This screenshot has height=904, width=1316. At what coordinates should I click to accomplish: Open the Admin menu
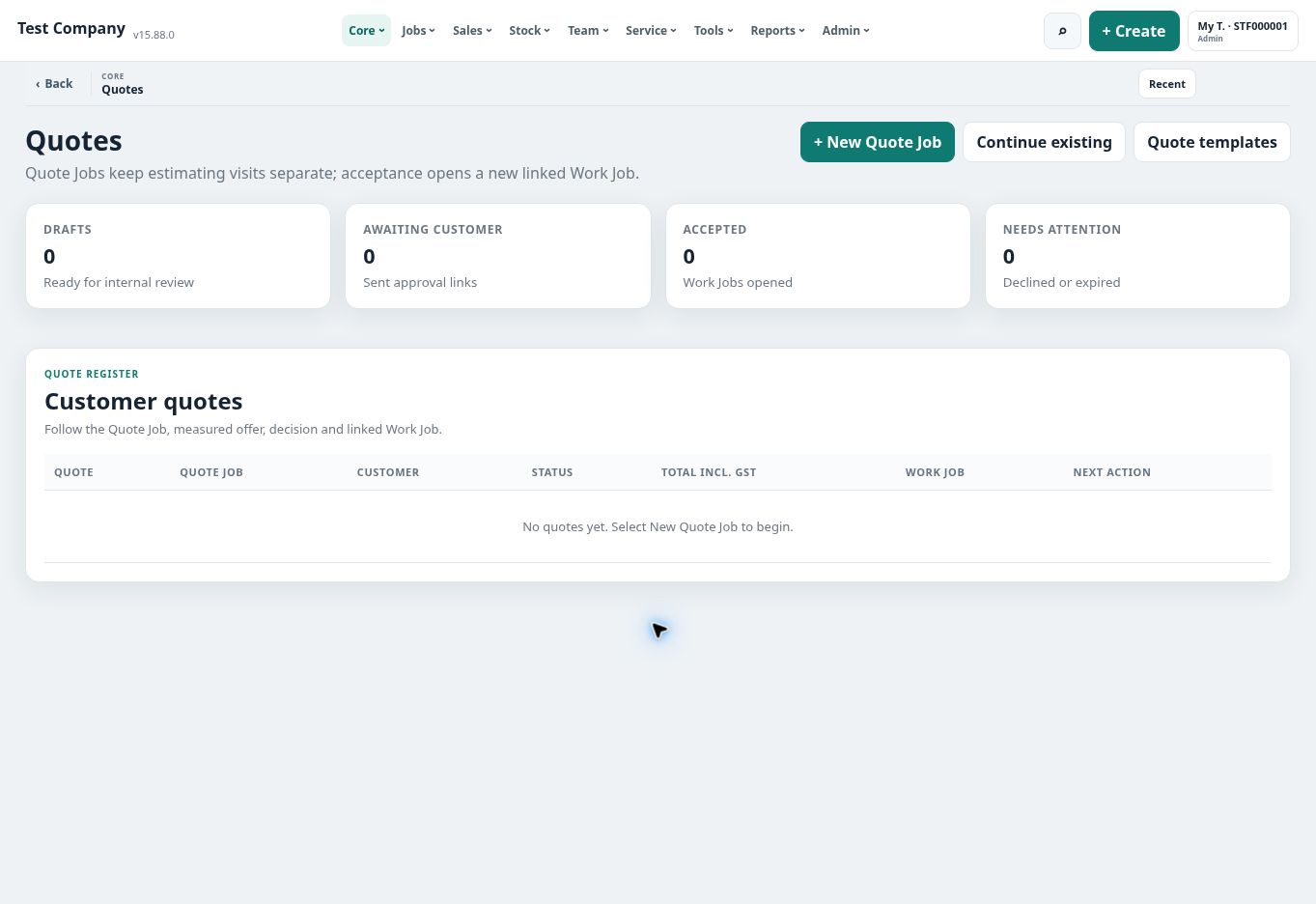coord(846,31)
